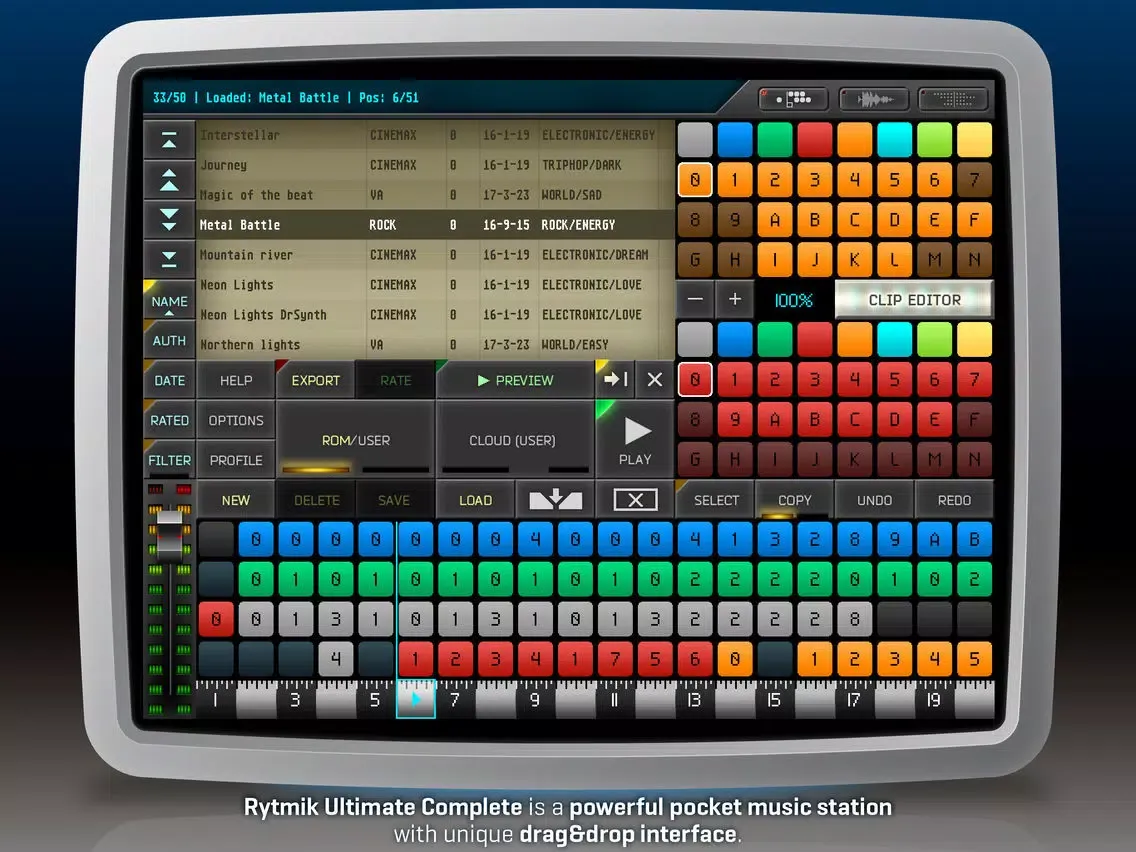Viewport: 1136px width, 852px height.
Task: Select red clip pad A
Action: 774,419
